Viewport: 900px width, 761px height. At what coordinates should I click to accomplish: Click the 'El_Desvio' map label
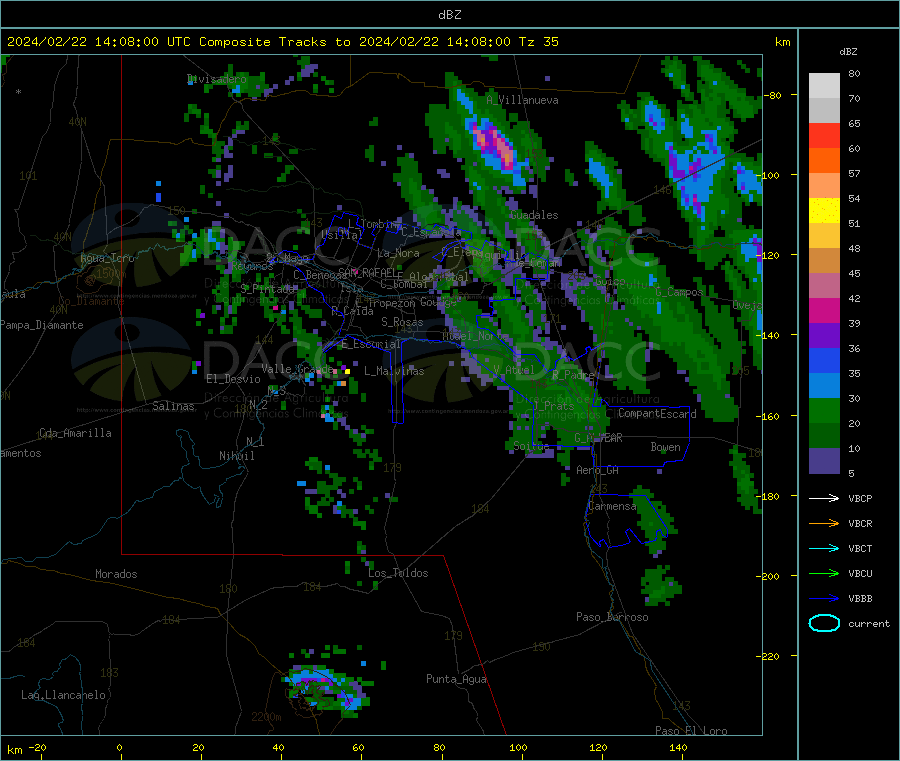coord(234,379)
